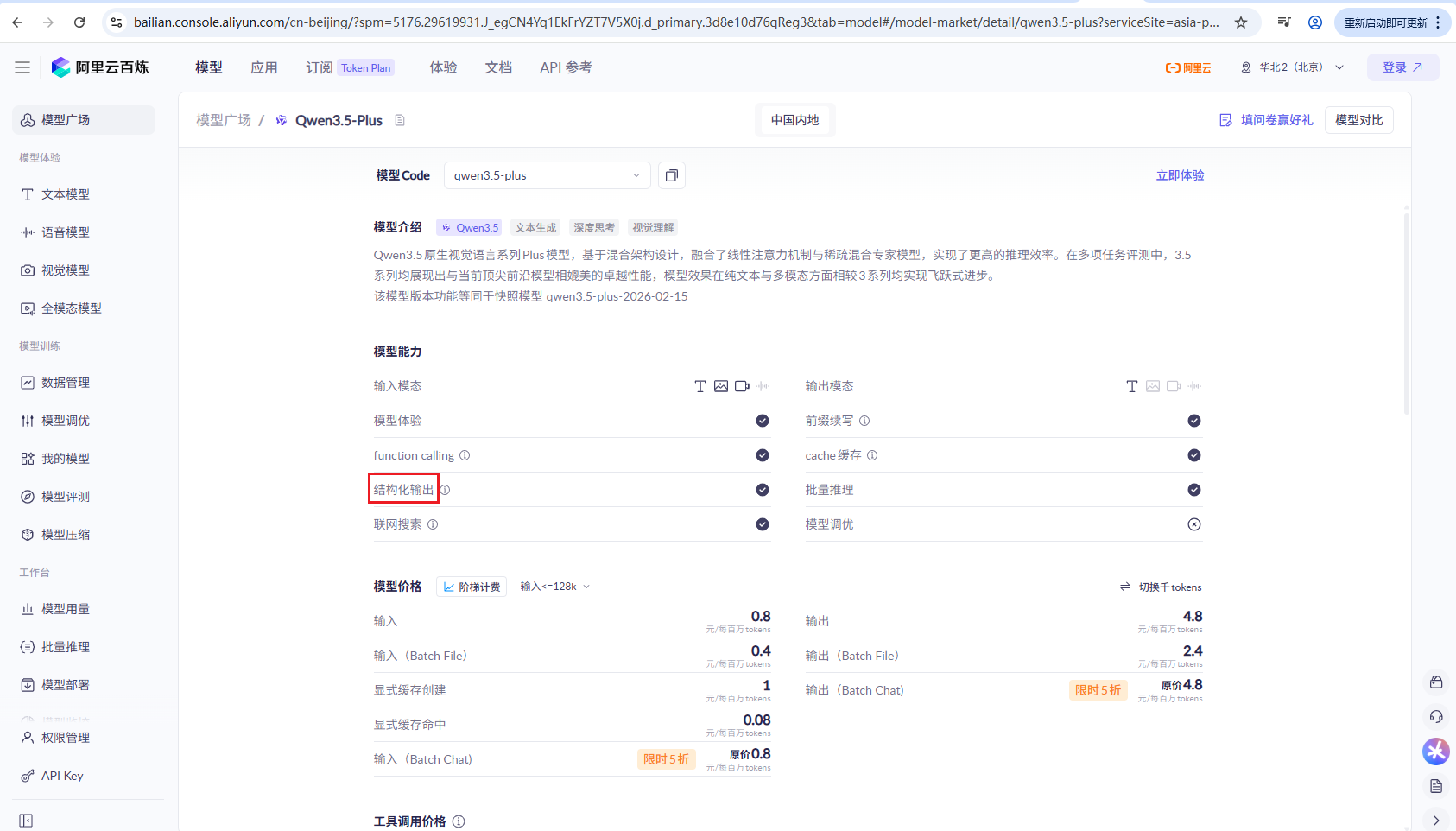Screen dimensions: 1456x831
Task: Collapse the left sidebar panel
Action: click(x=26, y=821)
